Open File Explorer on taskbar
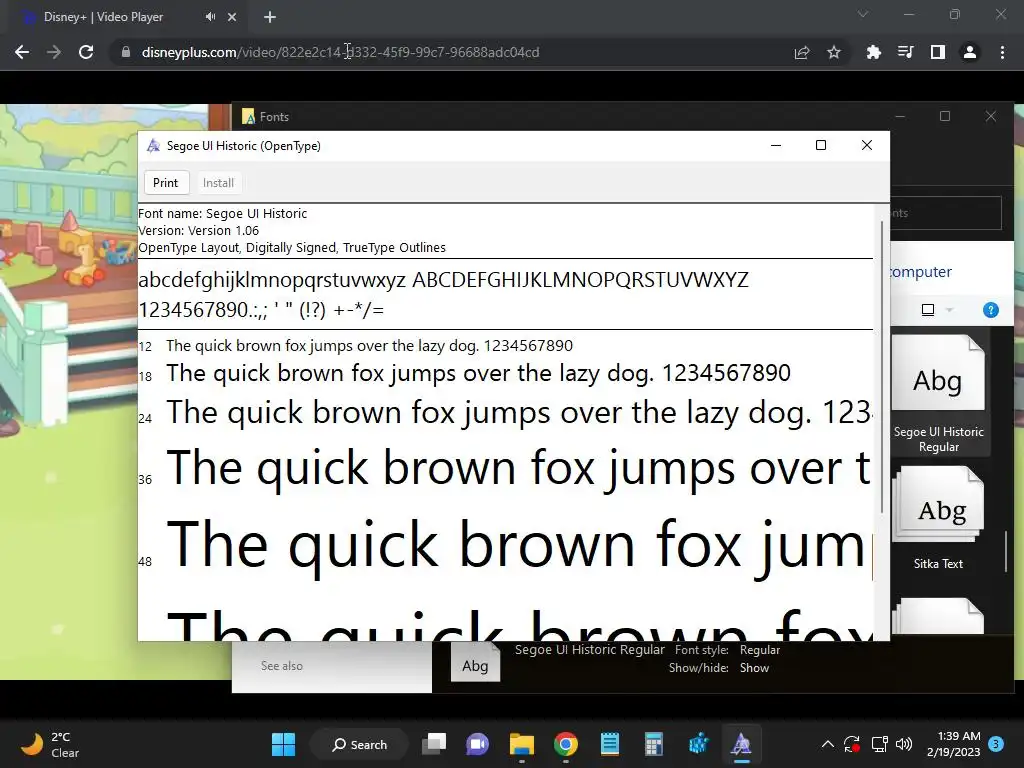This screenshot has width=1024, height=768. (522, 744)
